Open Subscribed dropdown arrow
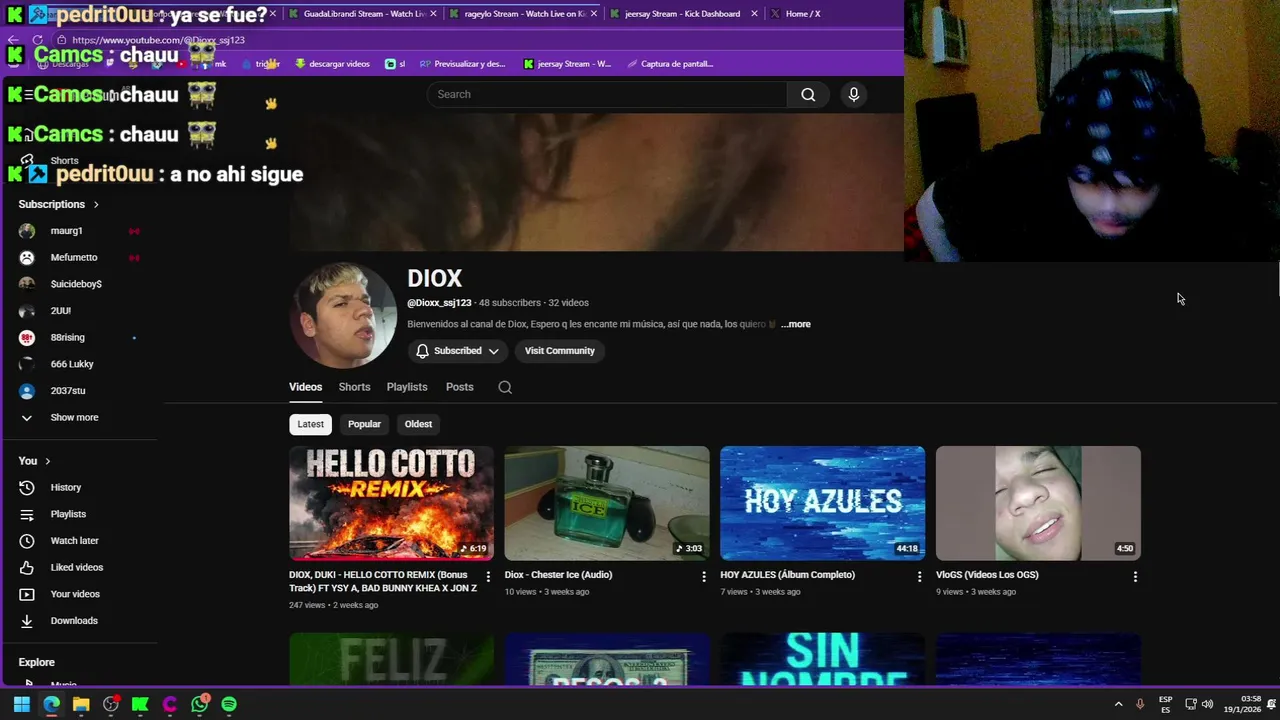The image size is (1280, 720). pyautogui.click(x=493, y=351)
